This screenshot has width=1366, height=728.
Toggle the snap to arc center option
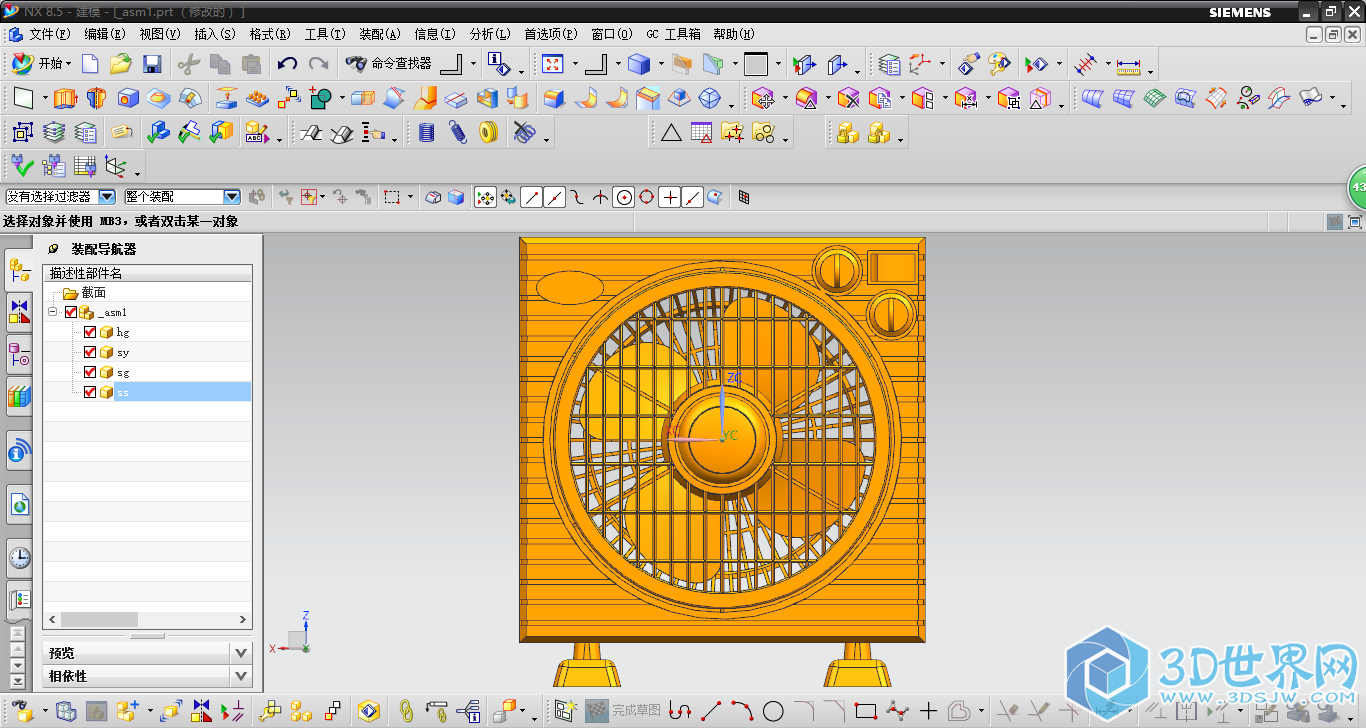pyautogui.click(x=624, y=197)
